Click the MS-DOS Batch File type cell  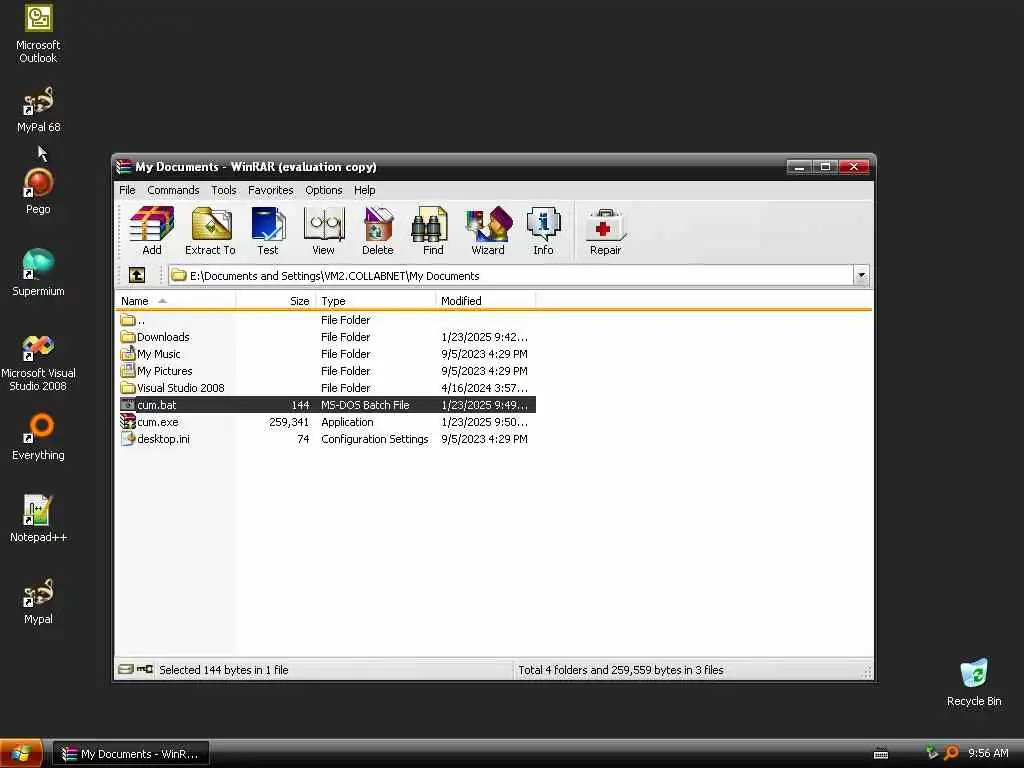coord(365,405)
